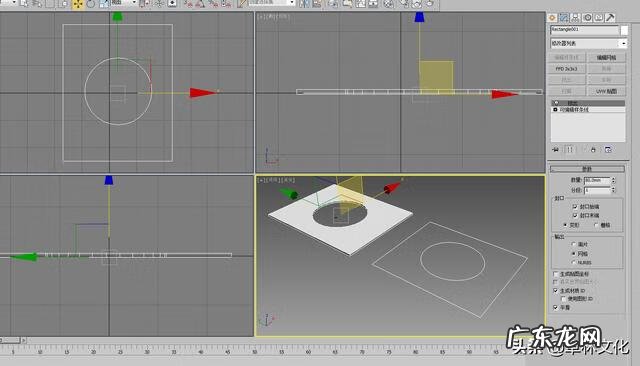Click the Pin Stack icon
Image resolution: width=640 pixels, height=366 pixels.
click(x=556, y=150)
